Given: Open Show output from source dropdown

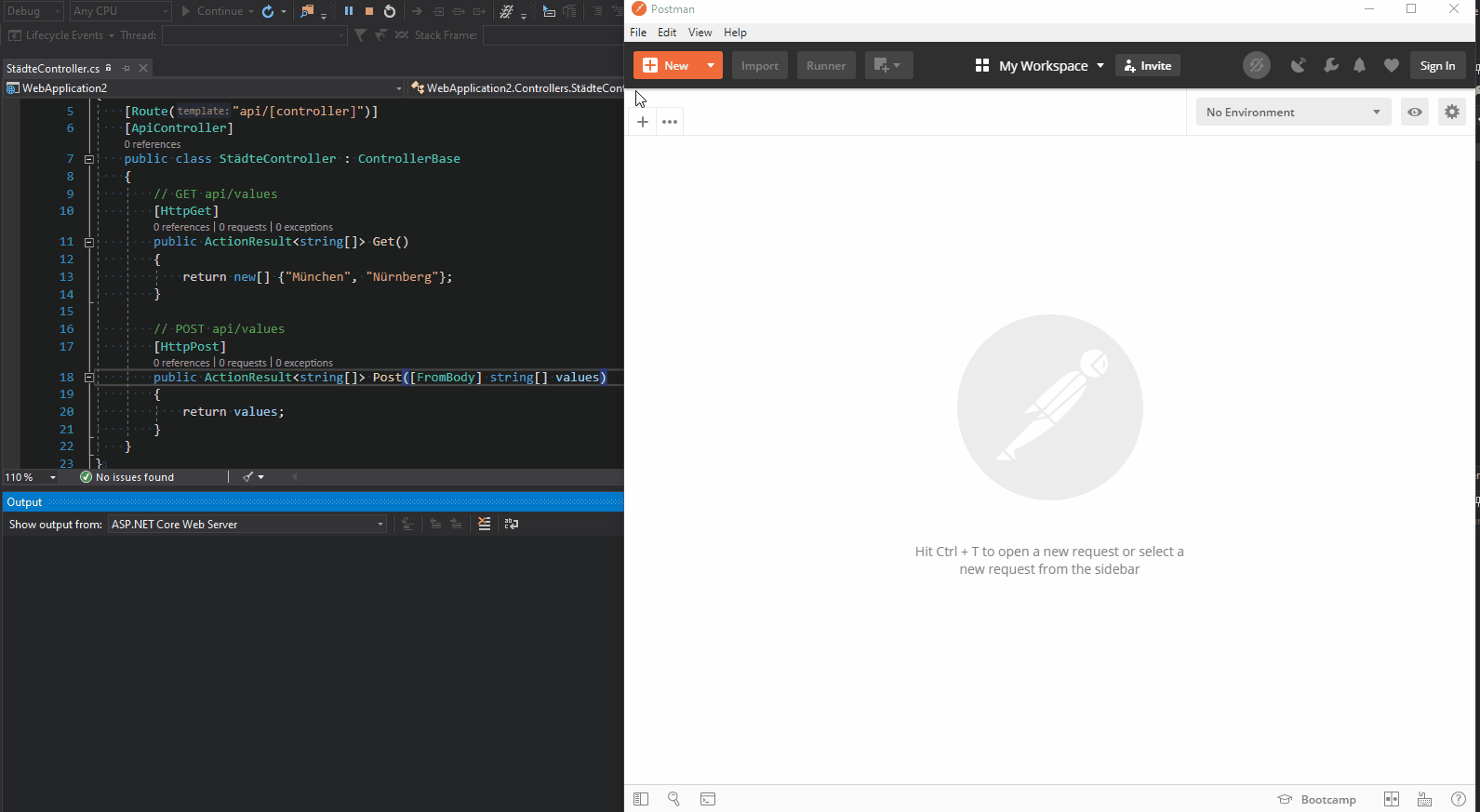Looking at the screenshot, I should pyautogui.click(x=247, y=525).
